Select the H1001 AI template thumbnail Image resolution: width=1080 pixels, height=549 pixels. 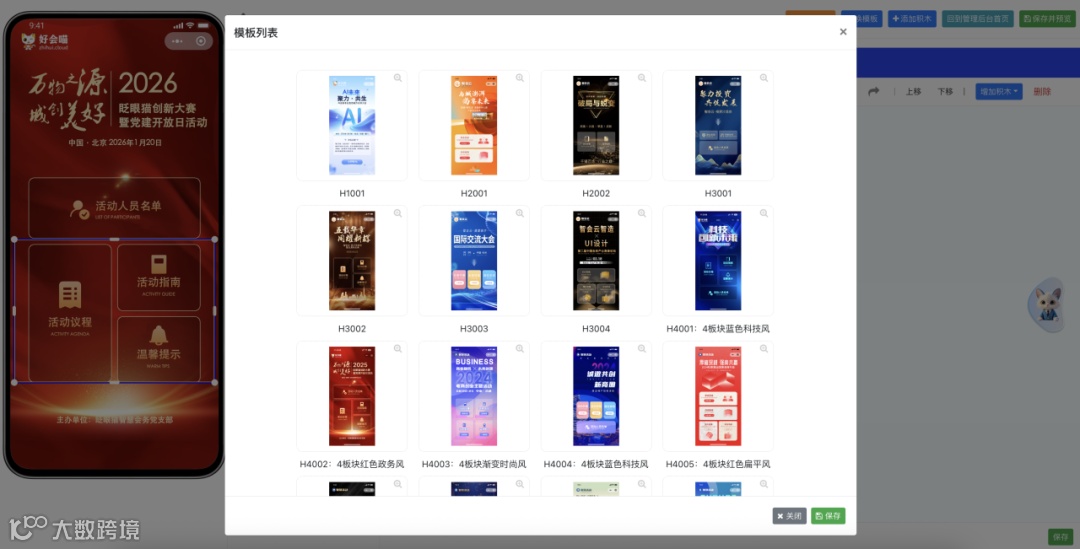point(352,125)
